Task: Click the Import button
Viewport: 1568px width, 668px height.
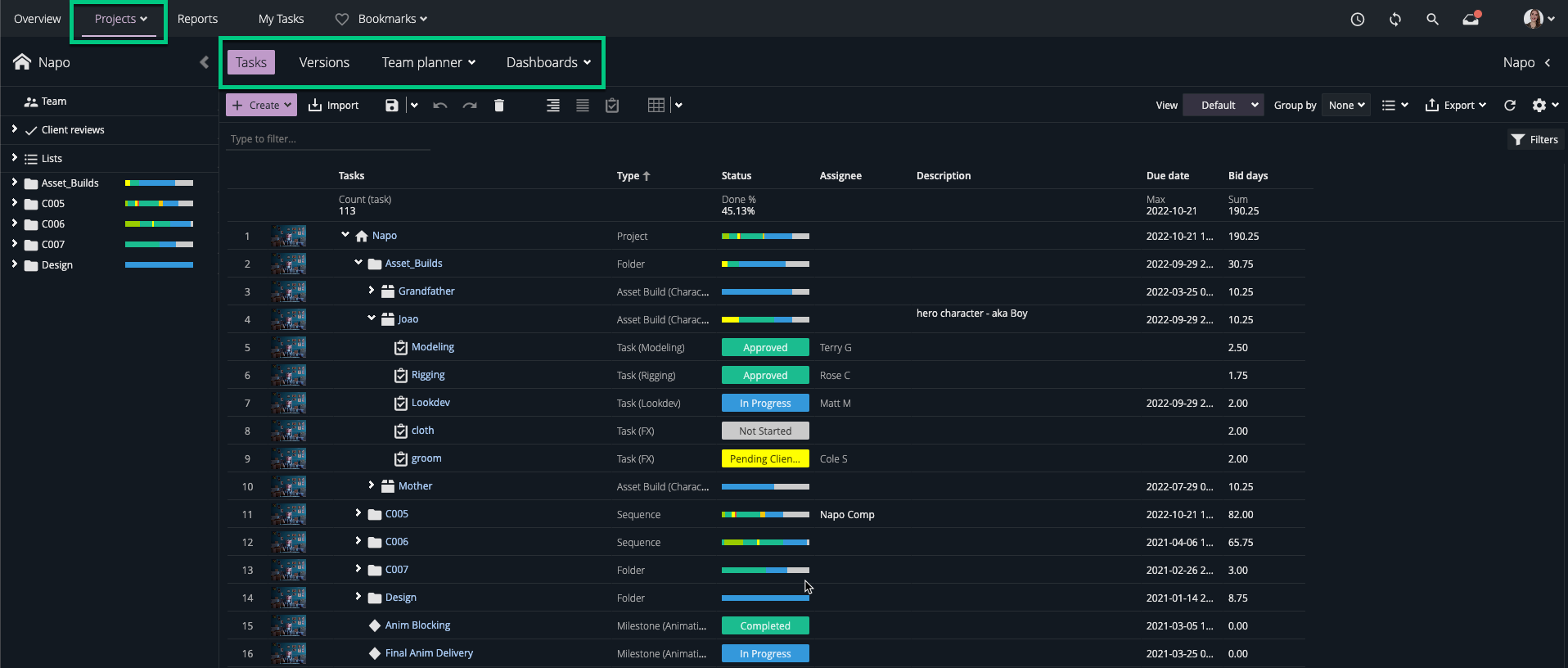Action: (334, 105)
